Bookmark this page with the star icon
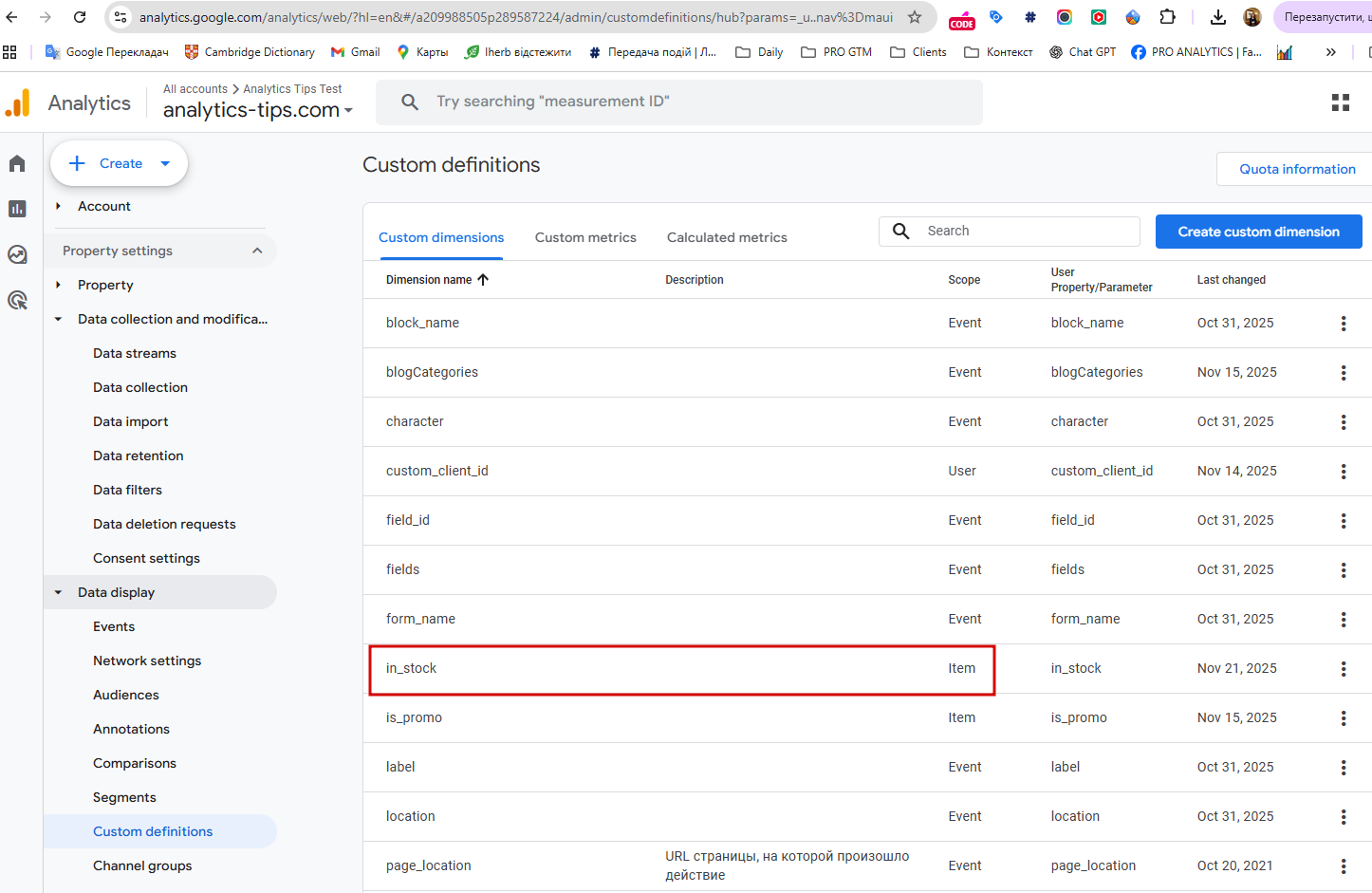Viewport: 1372px width, 893px height. click(x=914, y=17)
